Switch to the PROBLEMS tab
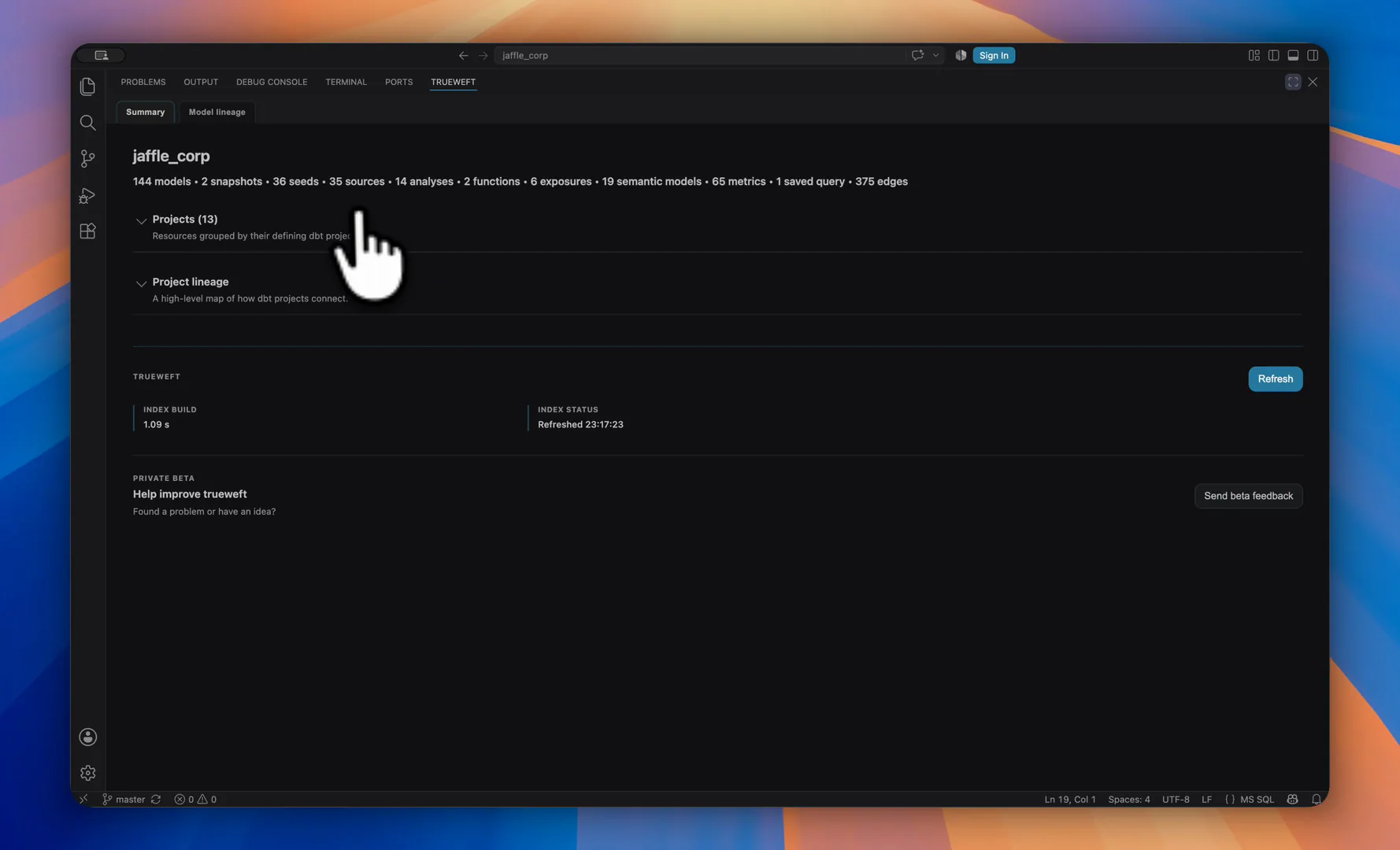The width and height of the screenshot is (1400, 850). [143, 82]
